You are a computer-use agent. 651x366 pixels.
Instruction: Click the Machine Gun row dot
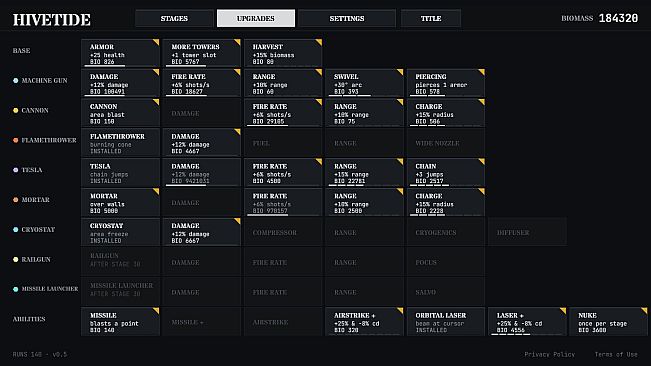tap(15, 81)
